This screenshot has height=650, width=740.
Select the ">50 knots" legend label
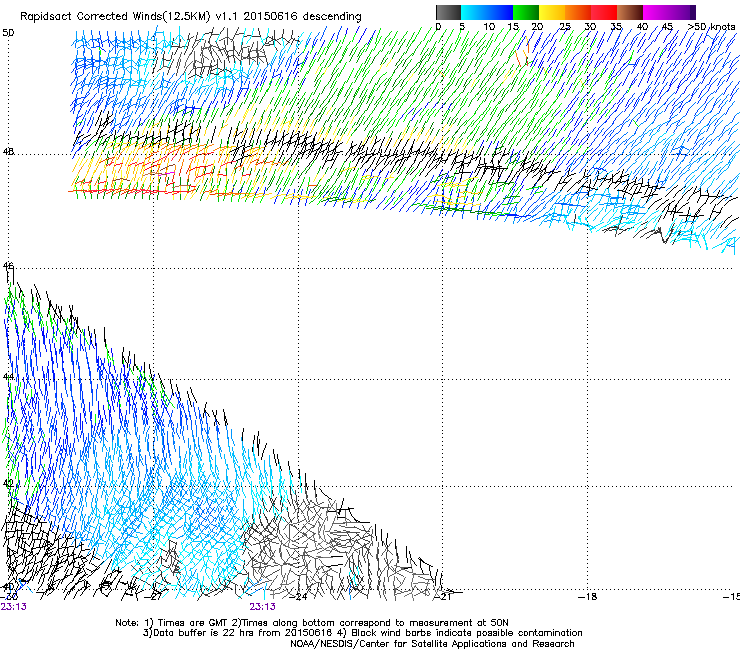click(x=711, y=27)
